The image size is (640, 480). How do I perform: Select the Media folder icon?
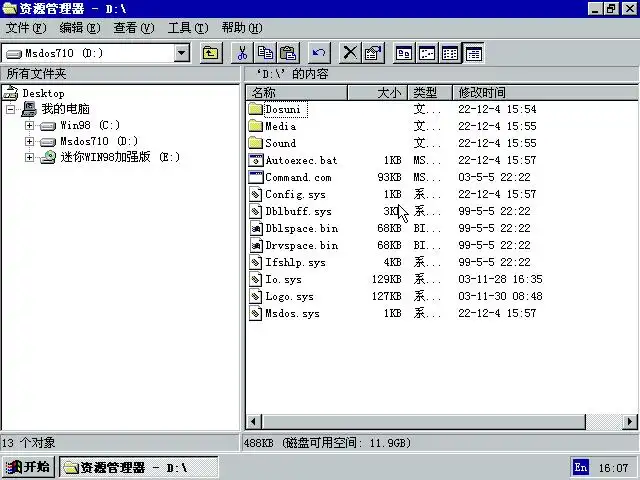(x=256, y=126)
